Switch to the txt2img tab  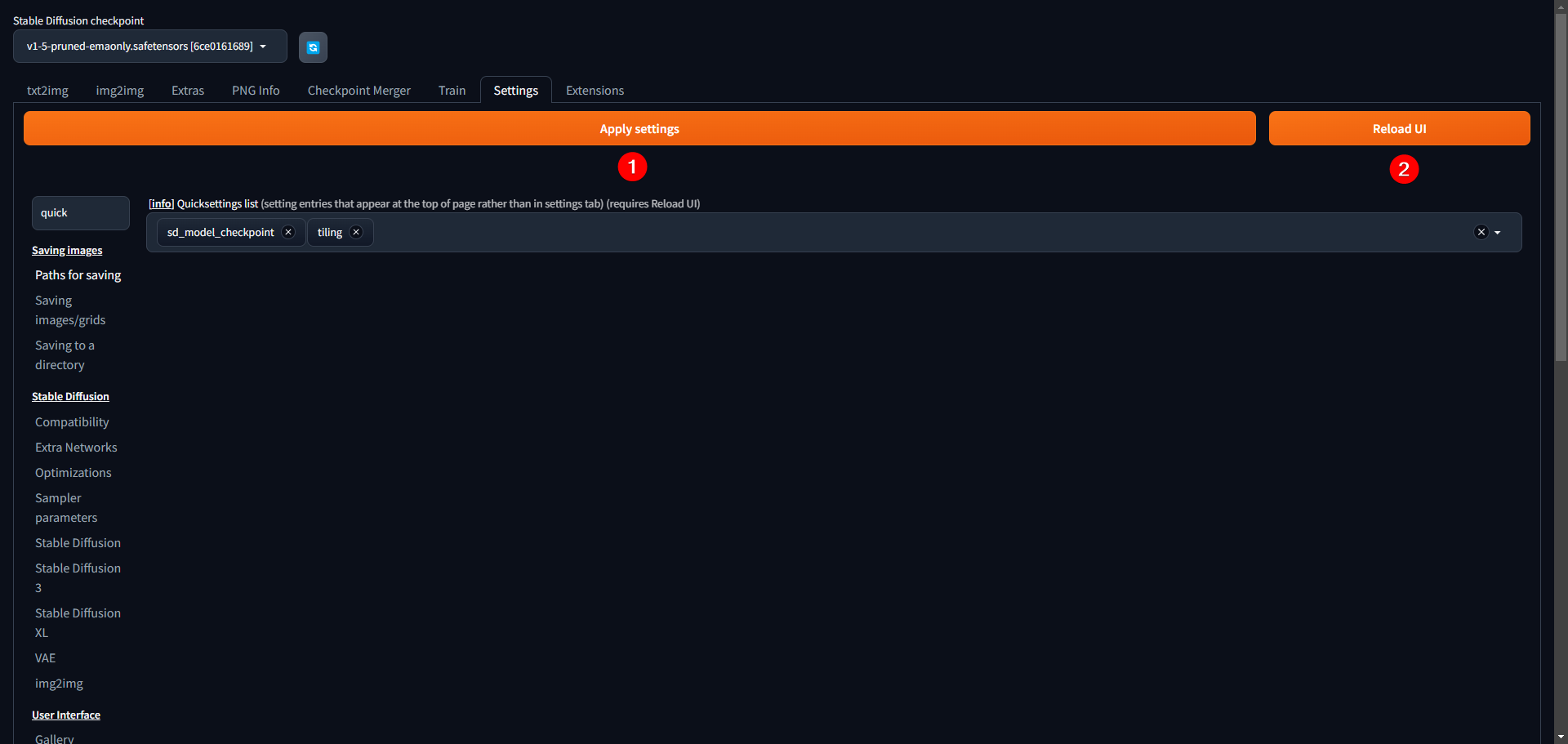[47, 91]
